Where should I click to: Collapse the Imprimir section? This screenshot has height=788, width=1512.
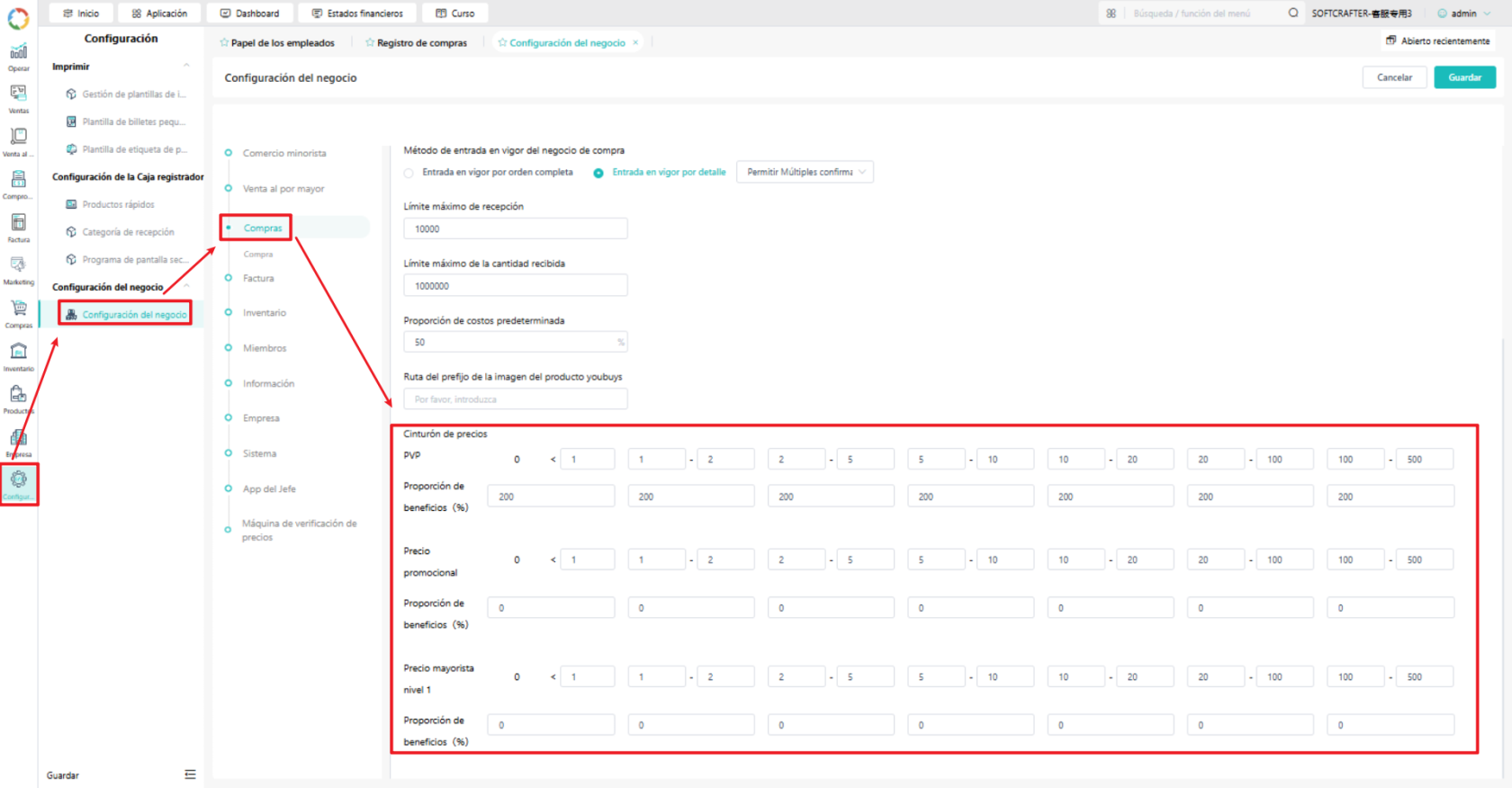coord(186,66)
